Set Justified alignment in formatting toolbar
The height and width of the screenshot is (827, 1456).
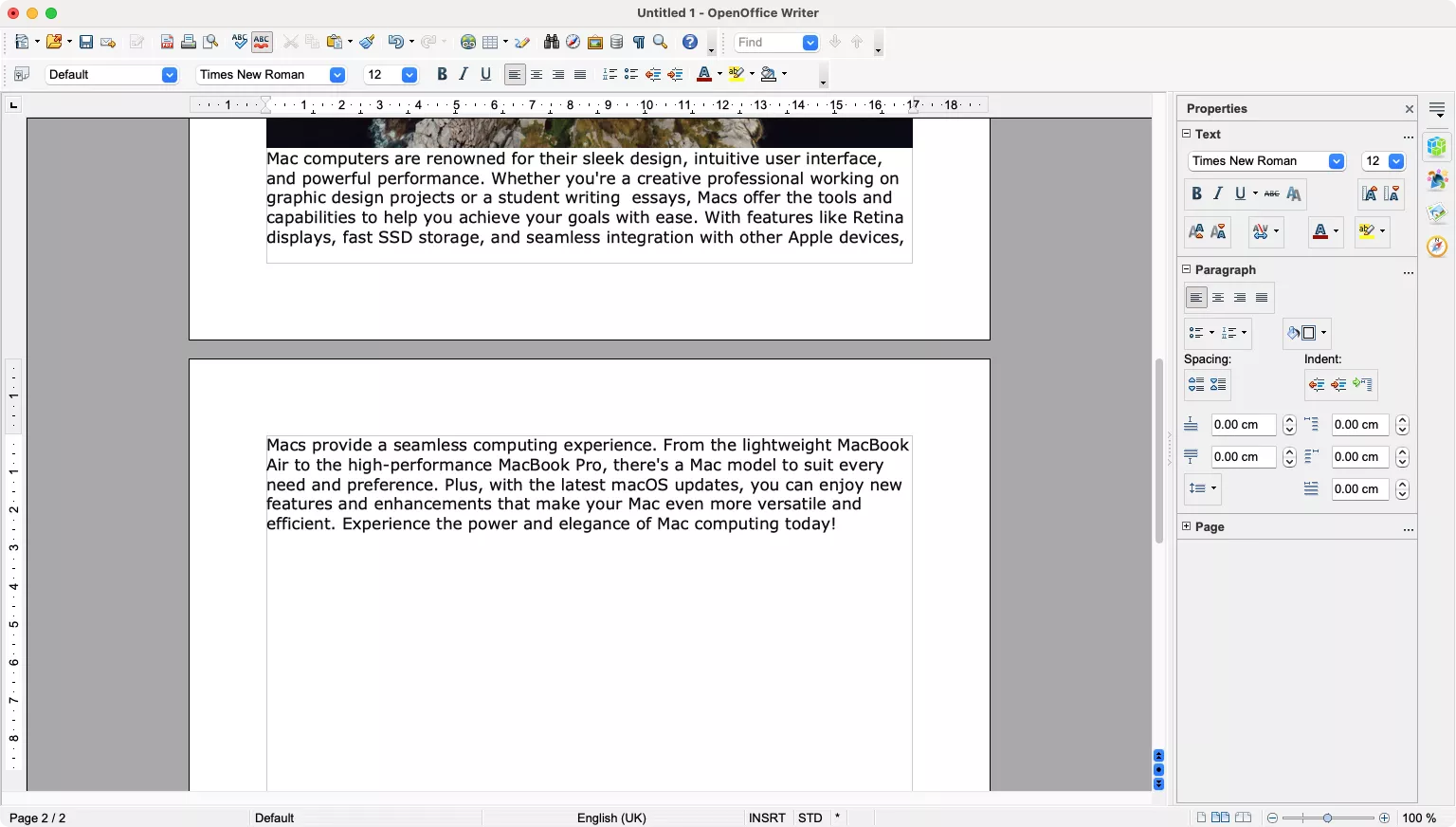(580, 74)
